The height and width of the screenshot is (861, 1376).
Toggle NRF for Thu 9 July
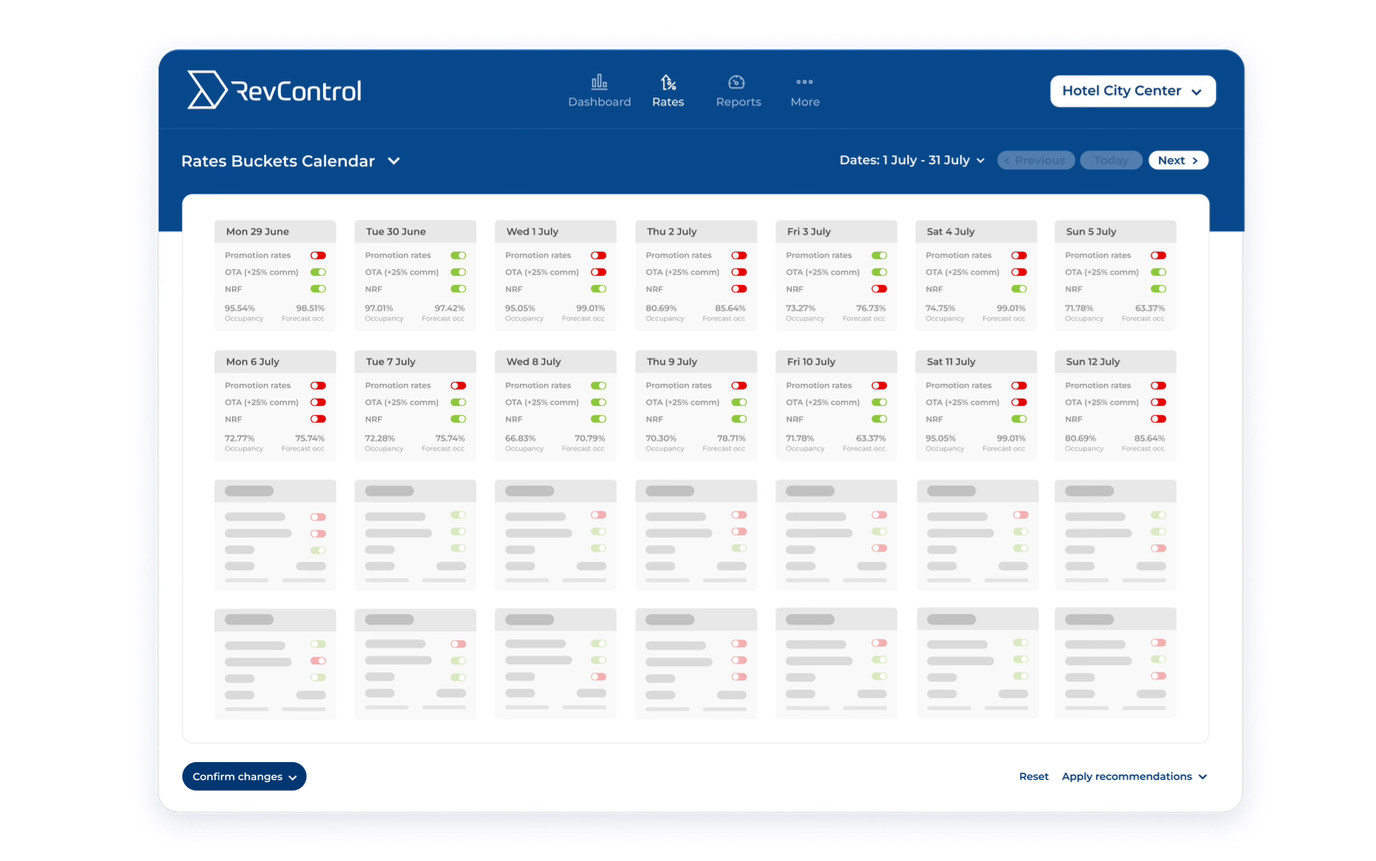pyautogui.click(x=739, y=419)
